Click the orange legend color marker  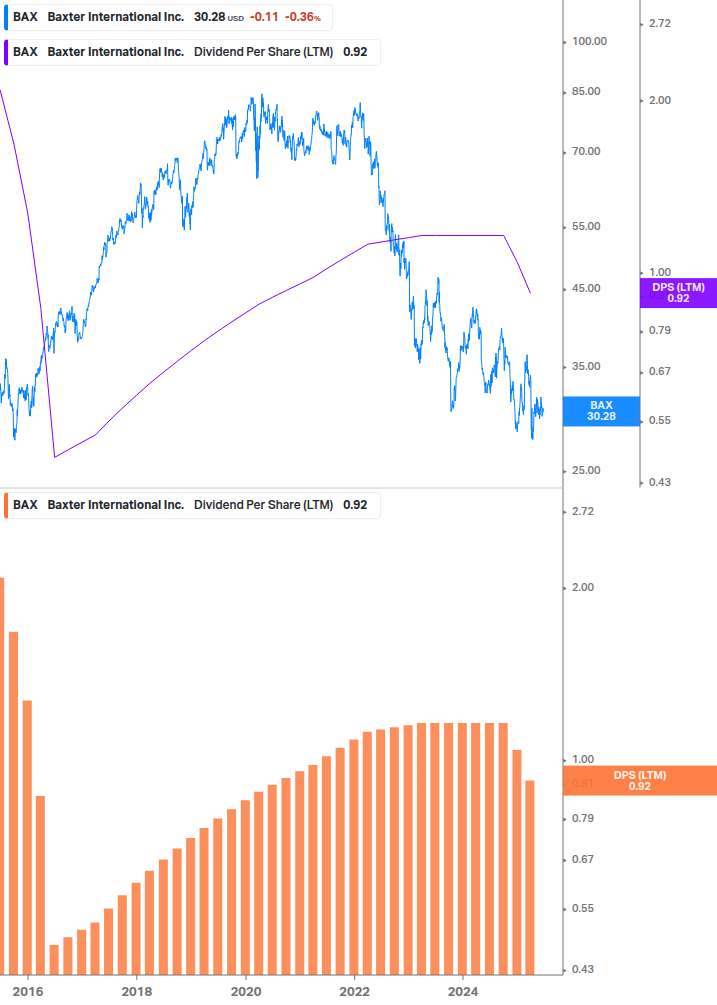coord(6,505)
